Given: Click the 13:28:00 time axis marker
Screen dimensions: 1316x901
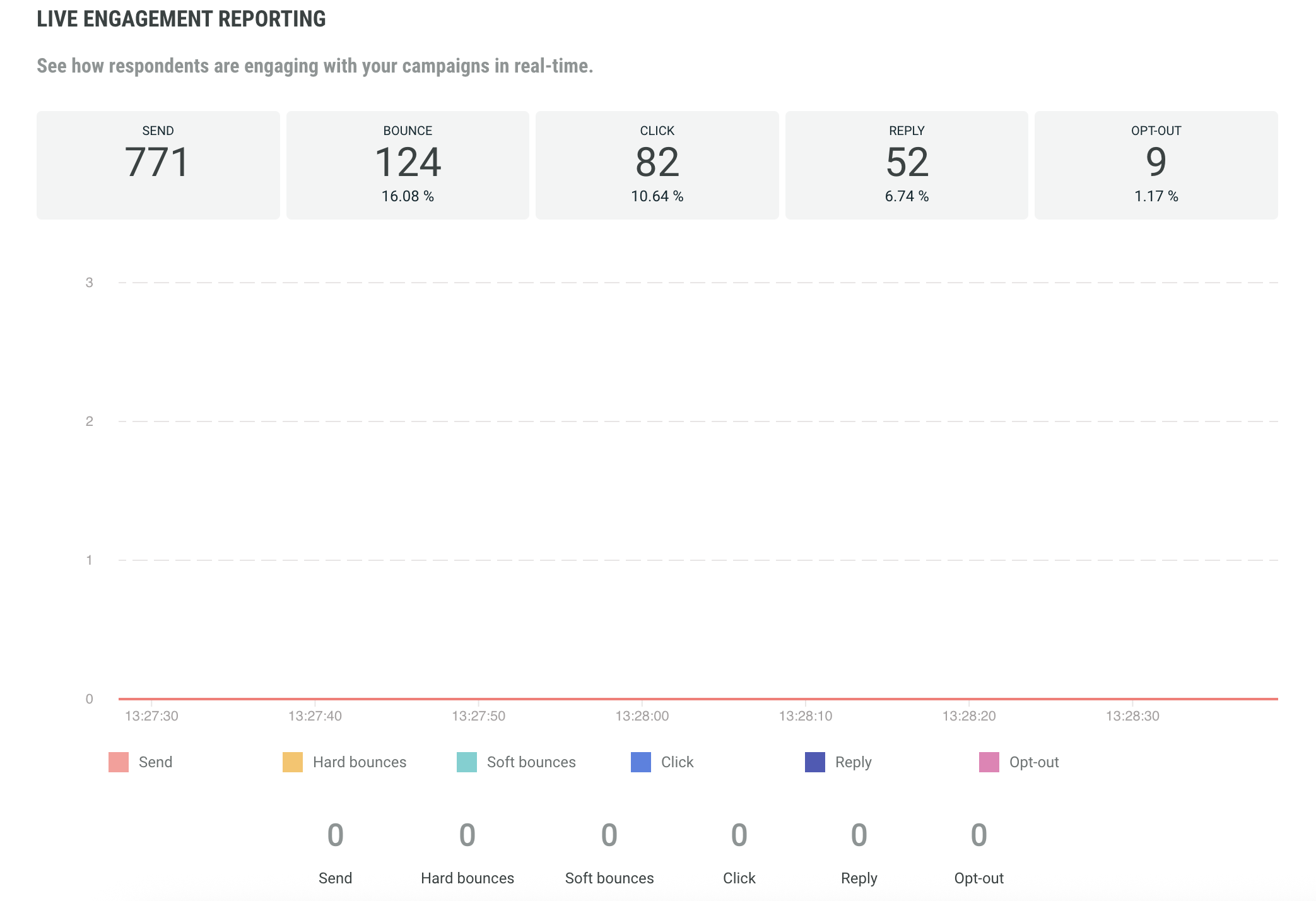Looking at the screenshot, I should click(642, 716).
